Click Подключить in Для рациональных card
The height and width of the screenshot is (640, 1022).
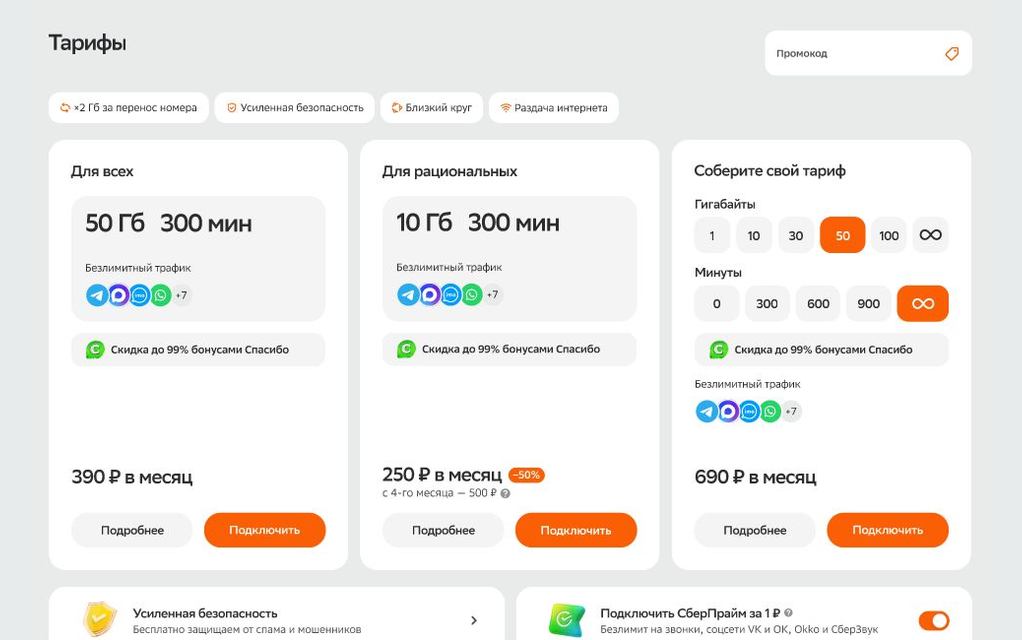(576, 531)
